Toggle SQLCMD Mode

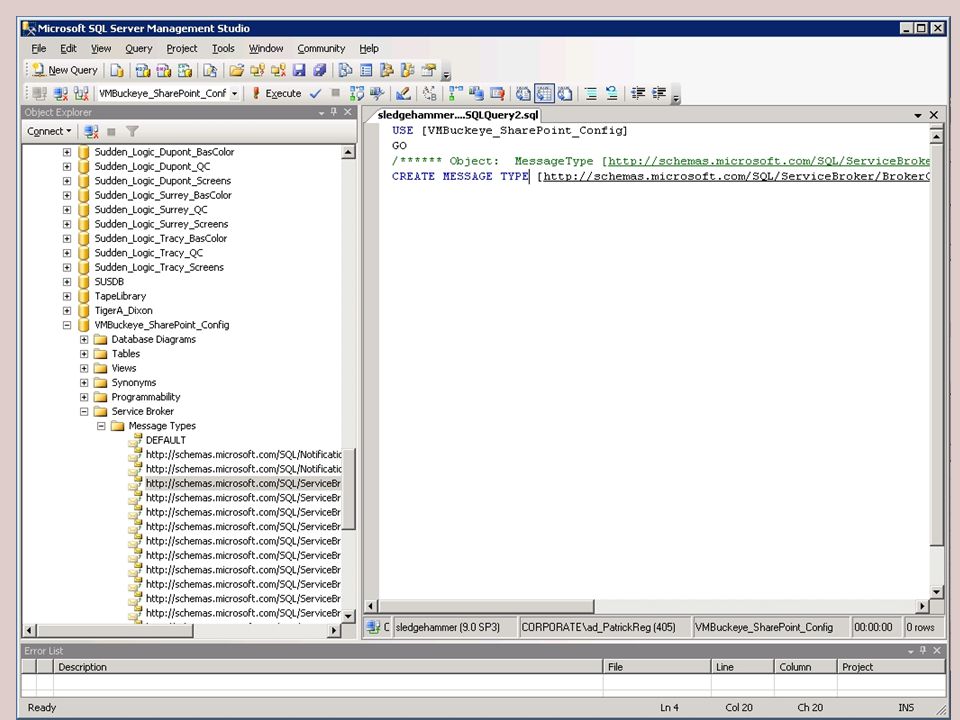[497, 94]
